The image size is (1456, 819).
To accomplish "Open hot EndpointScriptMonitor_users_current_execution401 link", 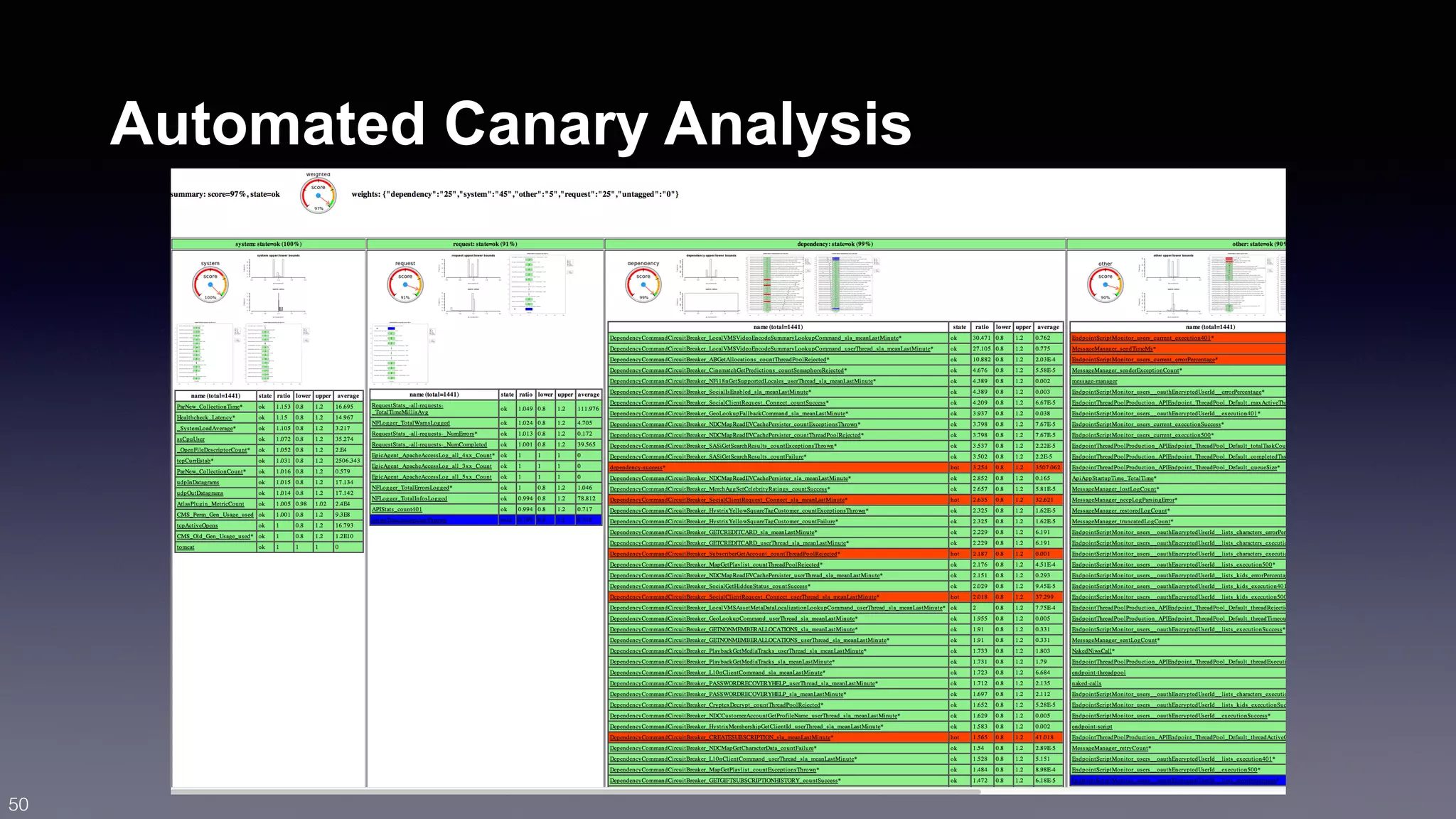I will (x=1142, y=338).
